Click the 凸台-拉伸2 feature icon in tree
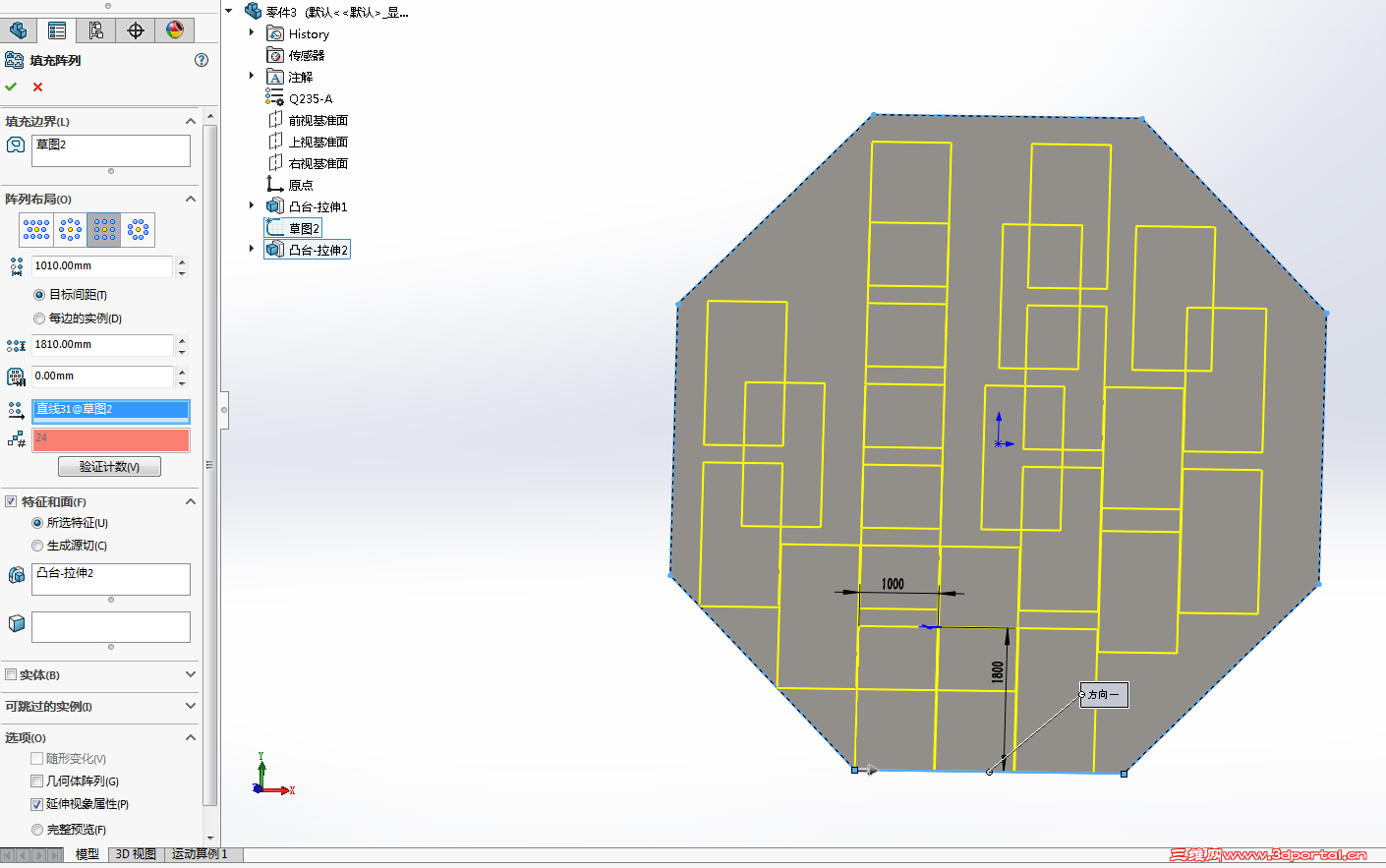Screen dimensions: 1386x868 tap(275, 250)
